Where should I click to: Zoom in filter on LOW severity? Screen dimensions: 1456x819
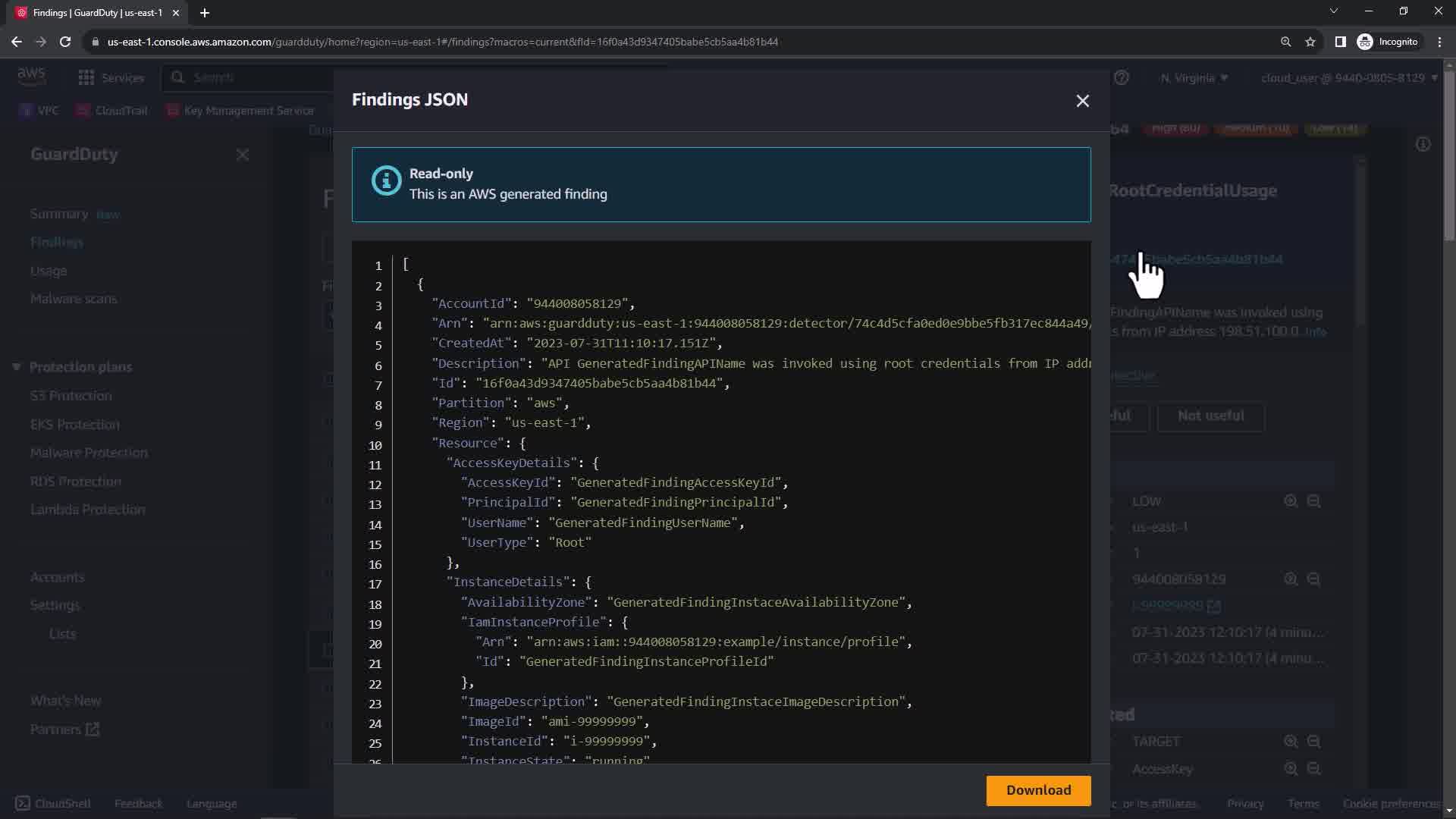(1290, 501)
